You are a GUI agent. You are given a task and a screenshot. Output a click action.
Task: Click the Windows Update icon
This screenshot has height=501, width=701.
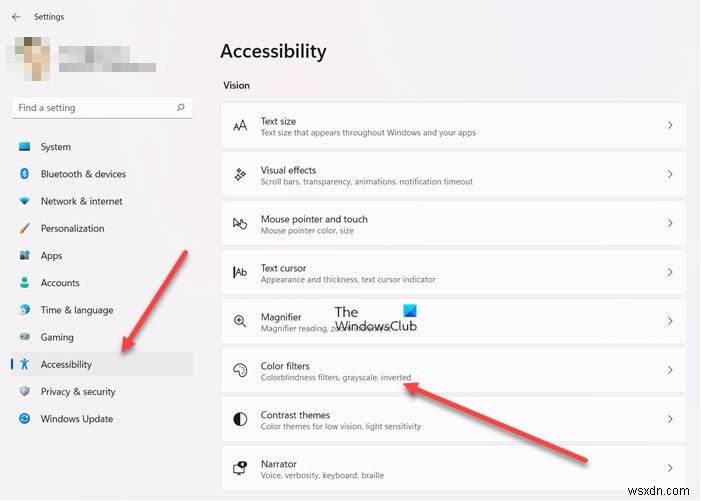click(25, 419)
